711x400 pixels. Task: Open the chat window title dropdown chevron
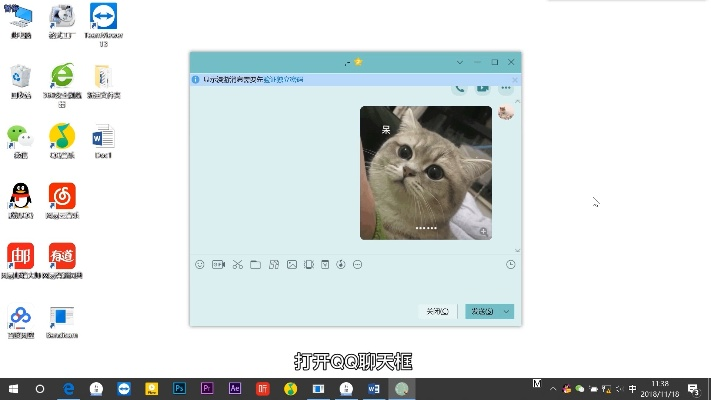(x=460, y=62)
